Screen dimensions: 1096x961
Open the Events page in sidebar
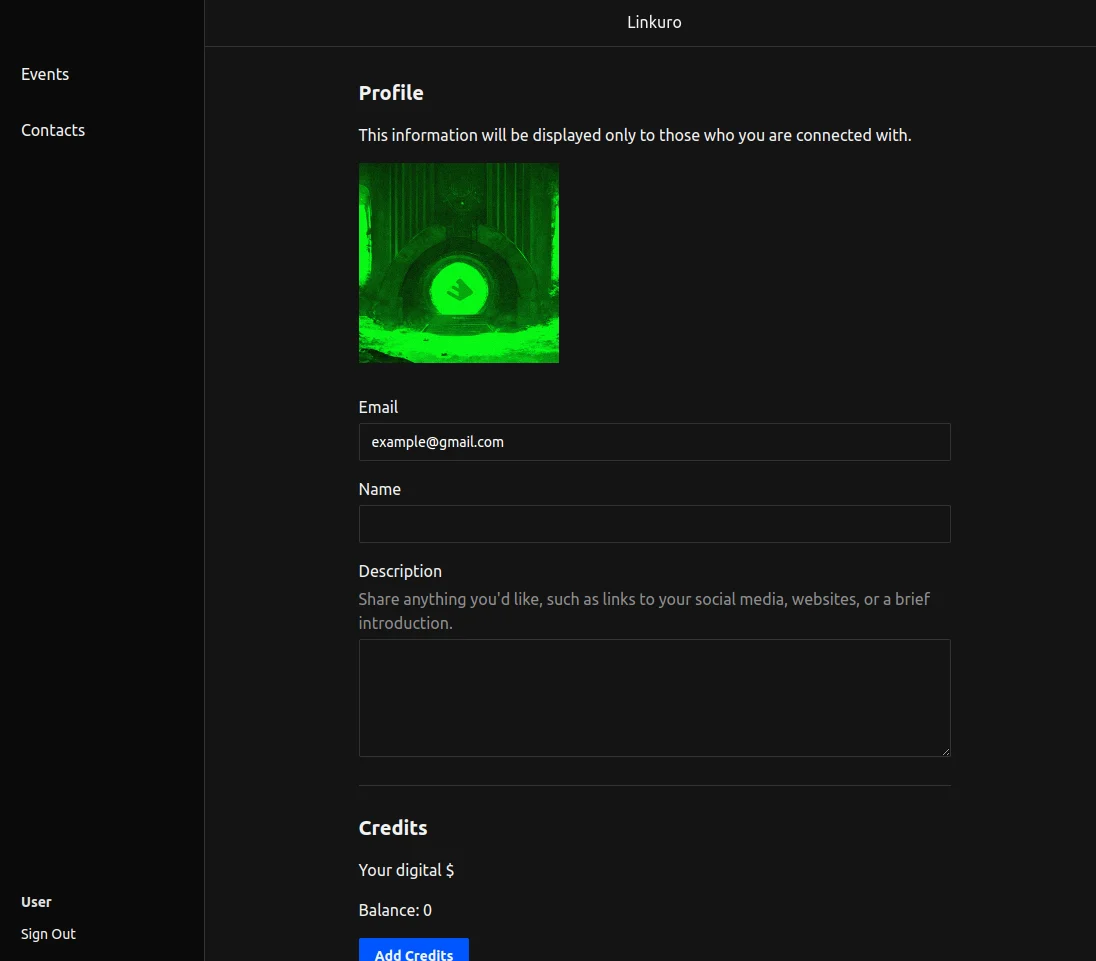[x=45, y=74]
